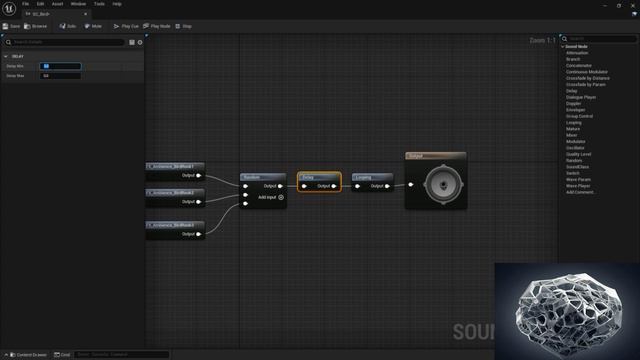This screenshot has width=640, height=360.
Task: Open the Asset menu
Action: 57,4
